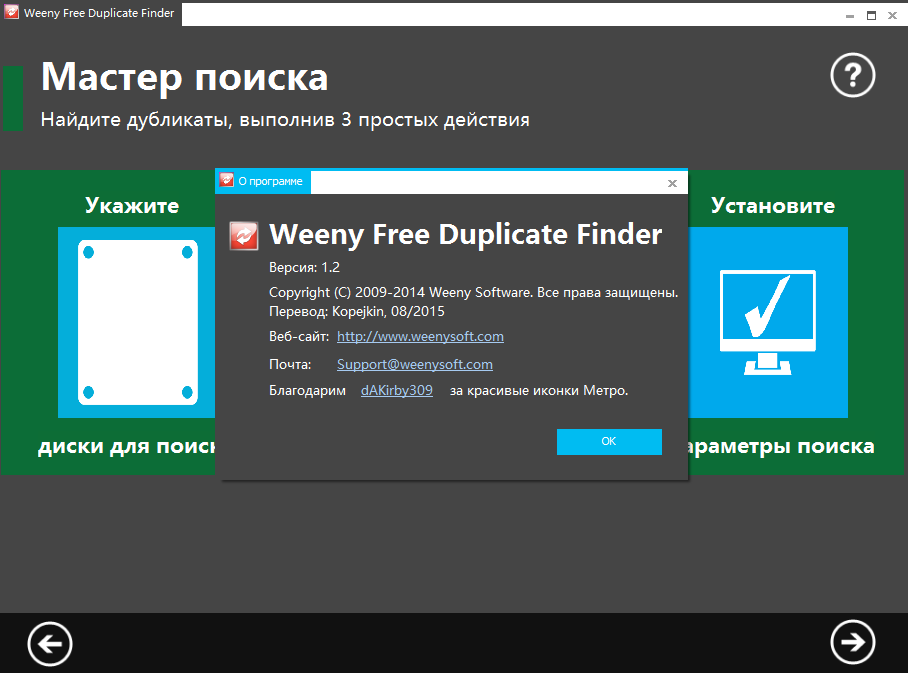Close the О программе dialog

click(x=672, y=183)
